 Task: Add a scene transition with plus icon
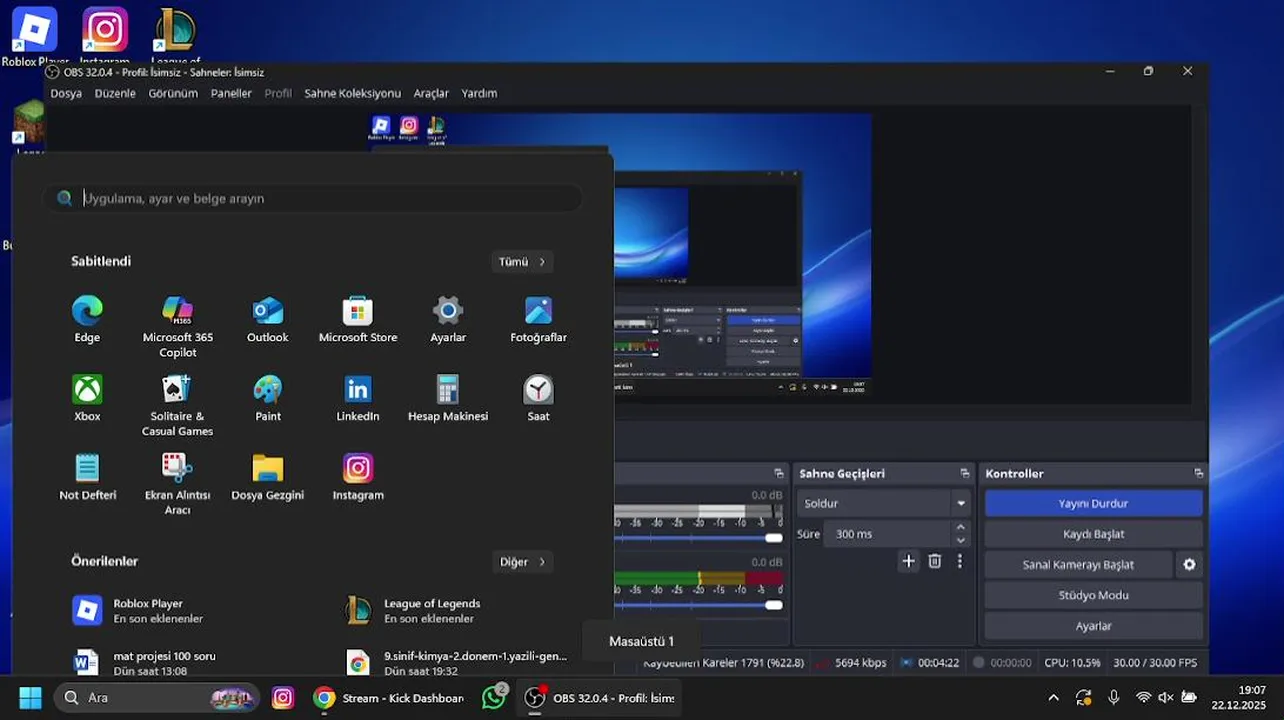(x=908, y=561)
